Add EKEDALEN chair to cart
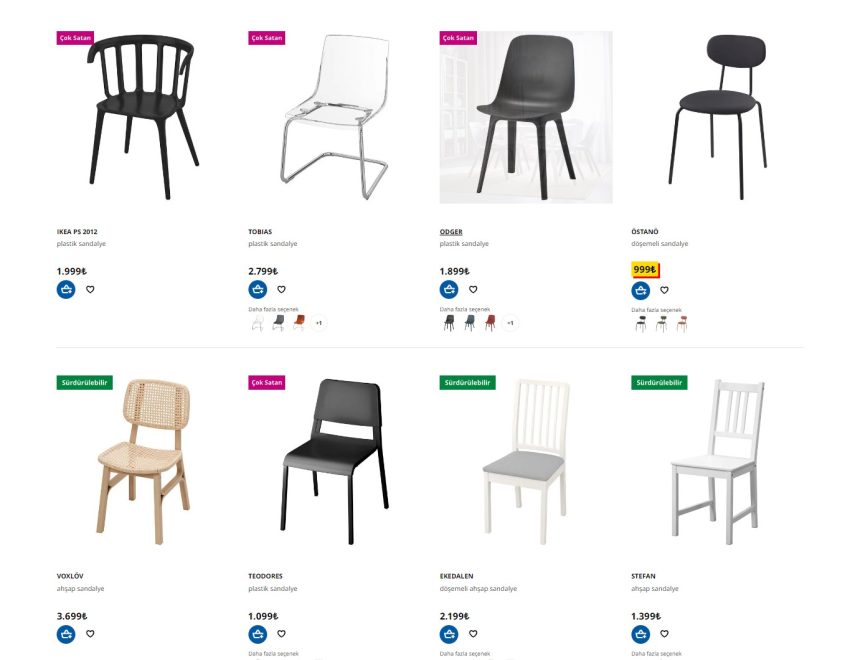The width and height of the screenshot is (850, 660). coord(449,634)
